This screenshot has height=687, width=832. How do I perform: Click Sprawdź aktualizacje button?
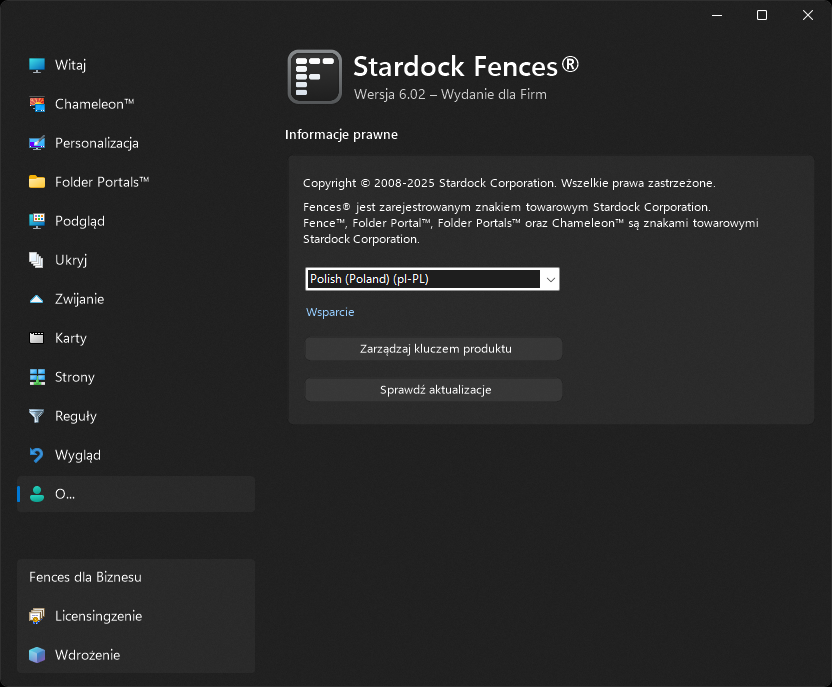point(434,390)
